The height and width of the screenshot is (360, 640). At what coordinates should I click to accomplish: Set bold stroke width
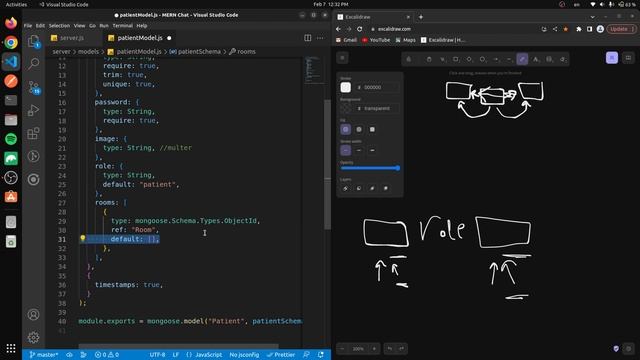coord(359,151)
